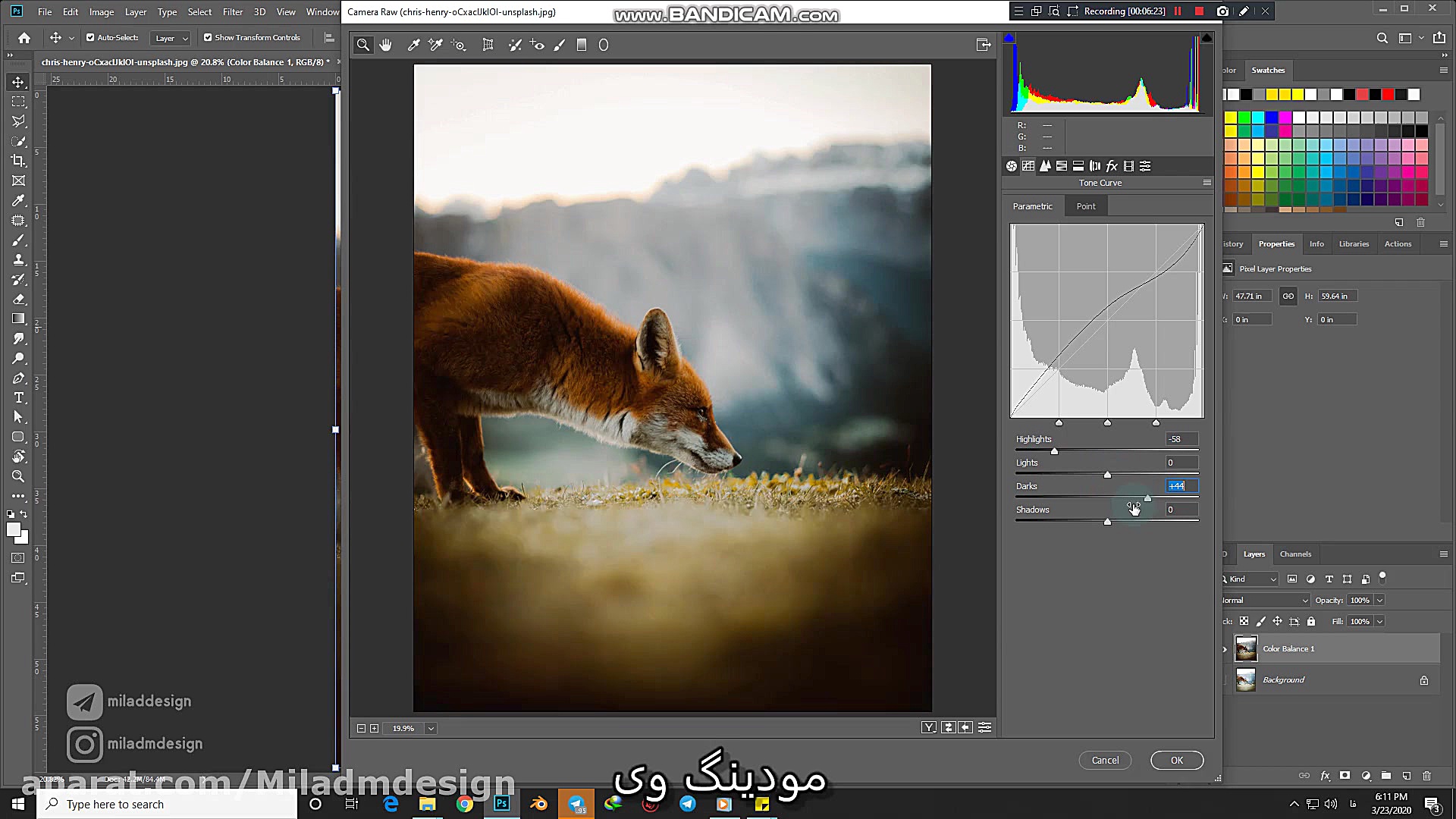1456x819 pixels.
Task: Switch to the Point curve tab
Action: (1086, 206)
